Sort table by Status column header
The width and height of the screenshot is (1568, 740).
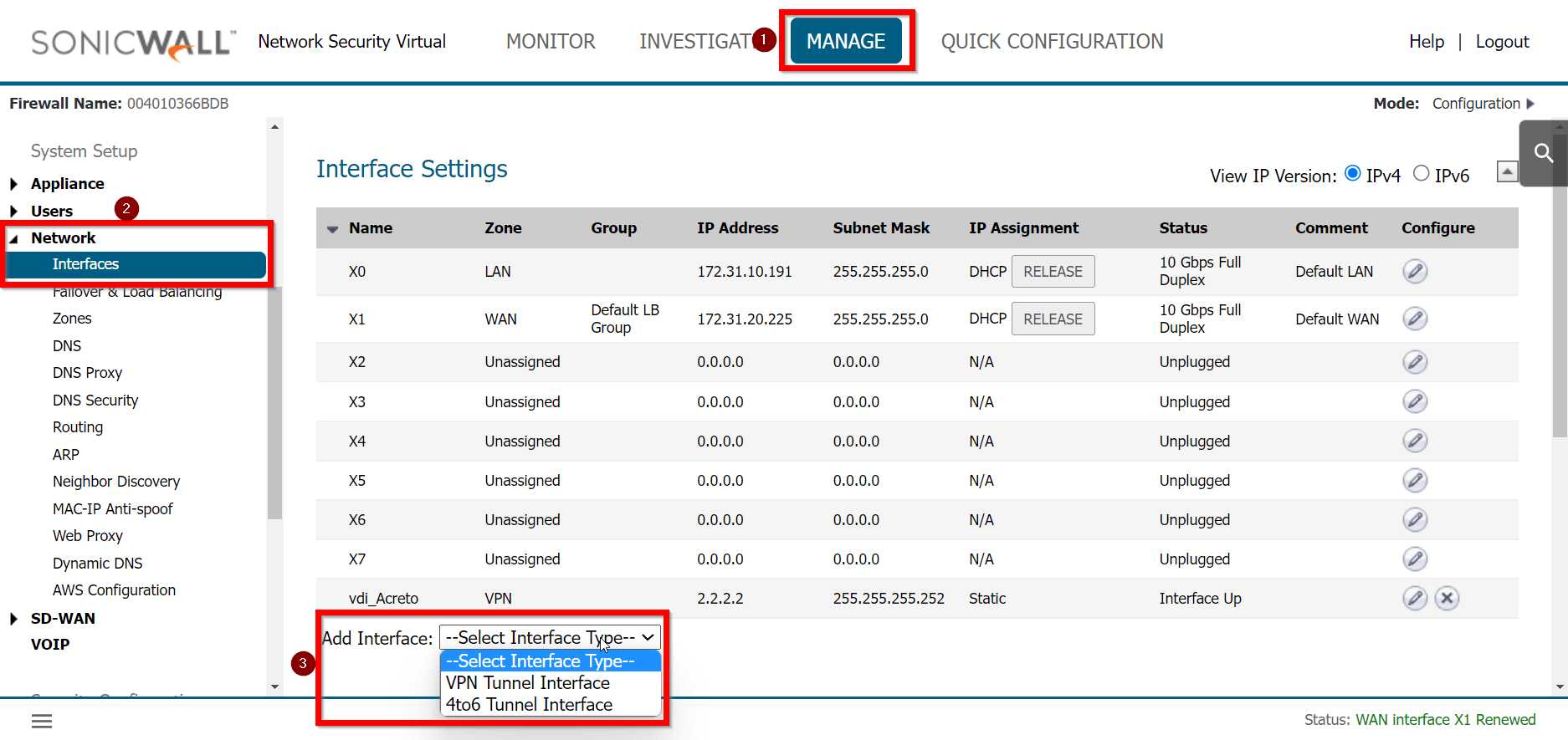point(1183,228)
